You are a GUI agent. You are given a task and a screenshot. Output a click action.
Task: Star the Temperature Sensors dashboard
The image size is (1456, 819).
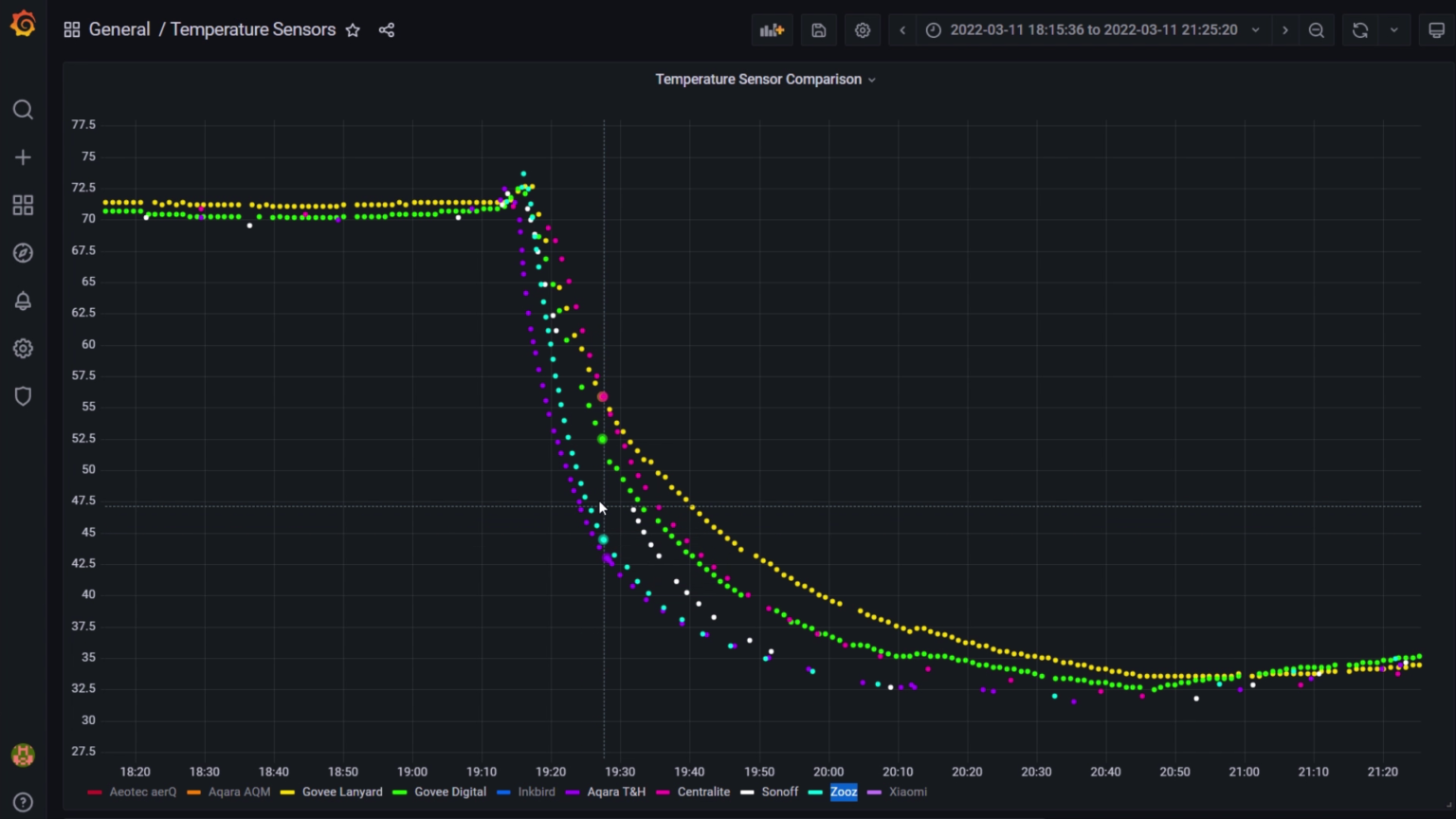tap(353, 30)
